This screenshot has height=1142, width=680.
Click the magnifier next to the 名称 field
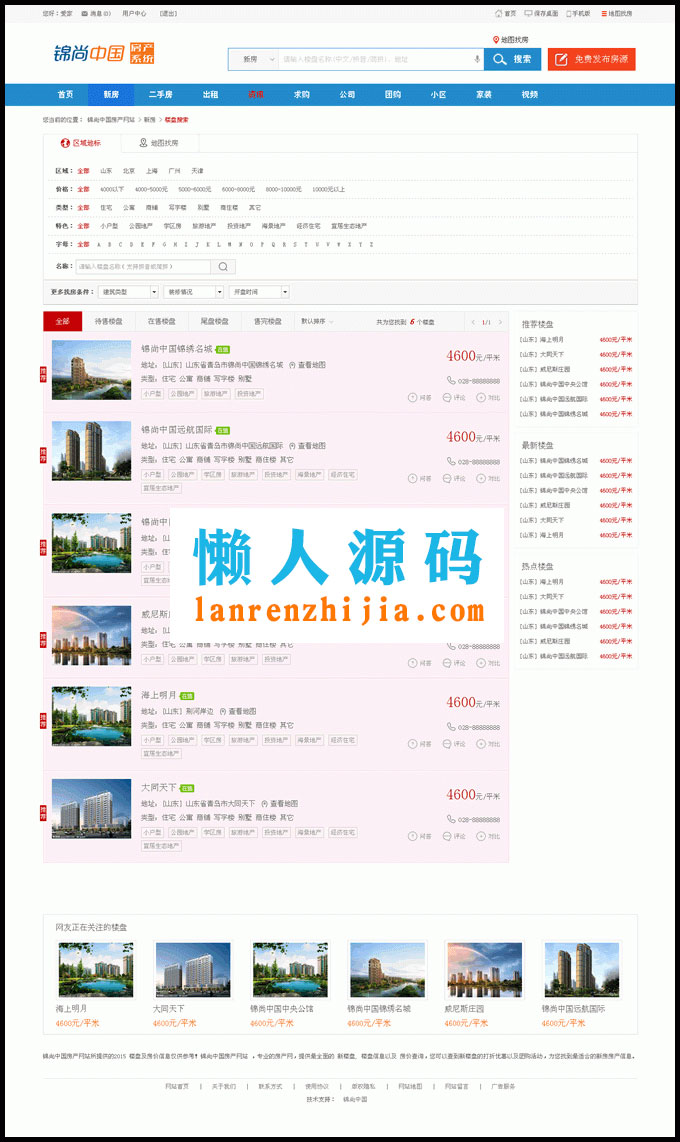click(223, 267)
